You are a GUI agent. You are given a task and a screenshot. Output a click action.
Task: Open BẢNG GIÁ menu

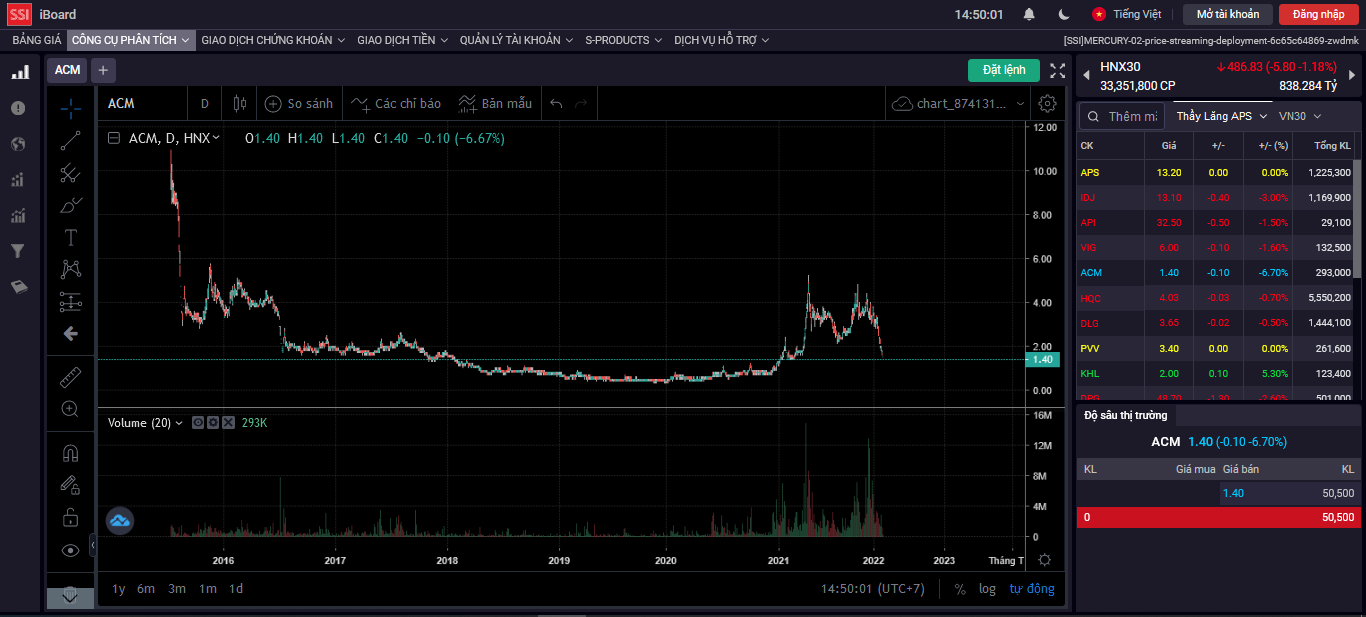tap(37, 40)
